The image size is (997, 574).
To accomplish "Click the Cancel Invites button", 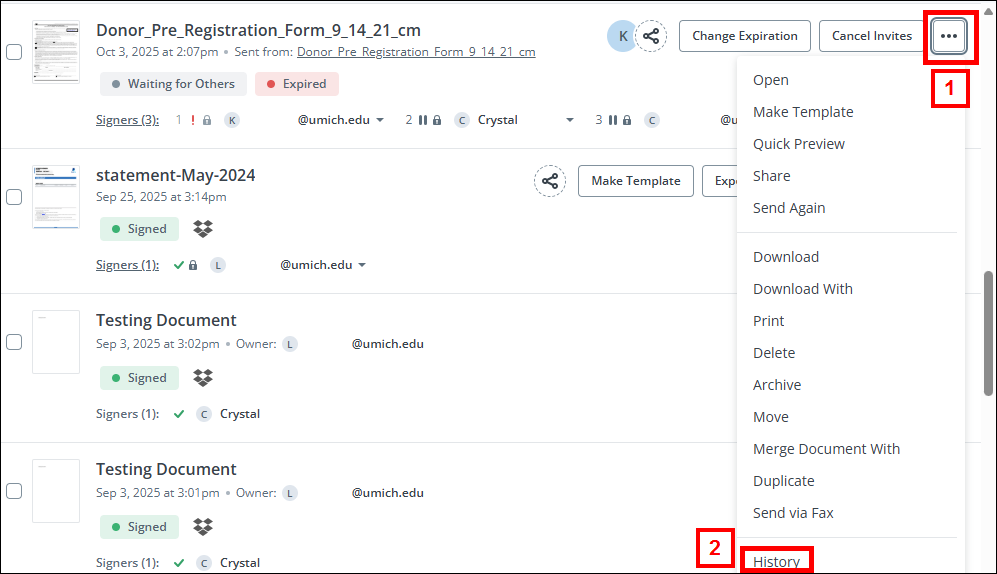I will point(872,36).
